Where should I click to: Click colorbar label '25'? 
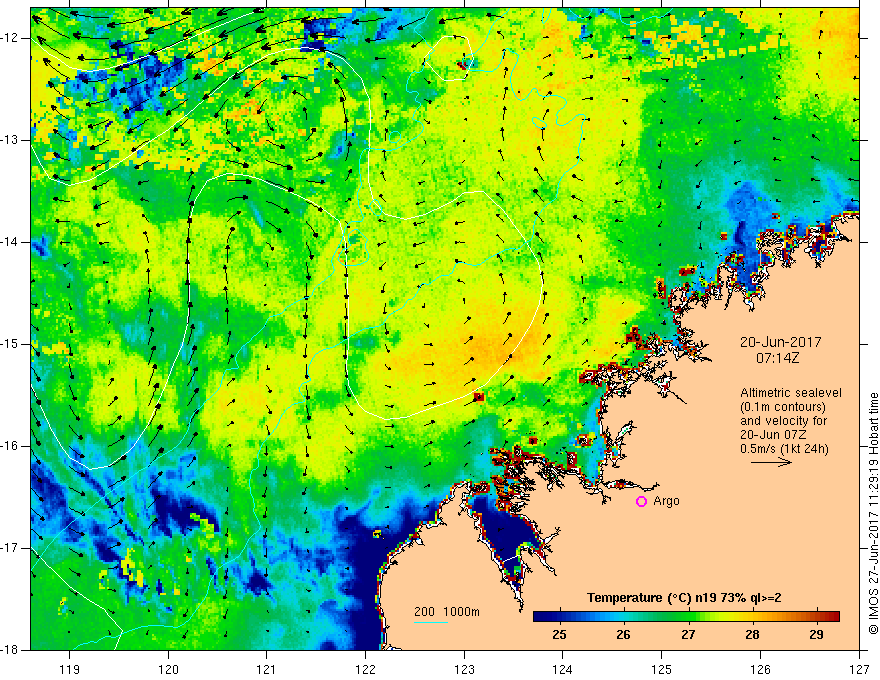tap(559, 635)
